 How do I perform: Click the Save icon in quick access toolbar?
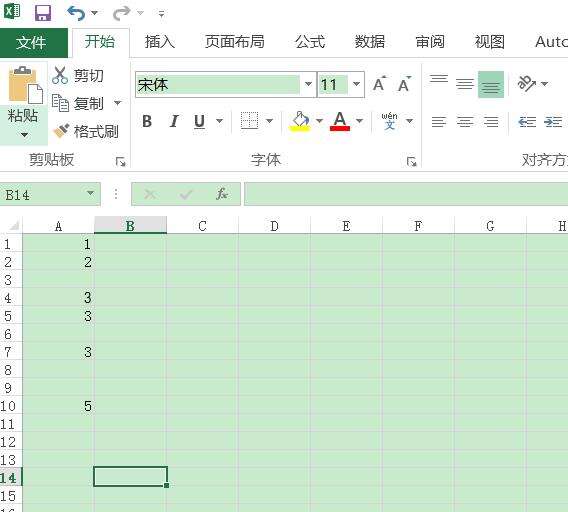pos(43,13)
